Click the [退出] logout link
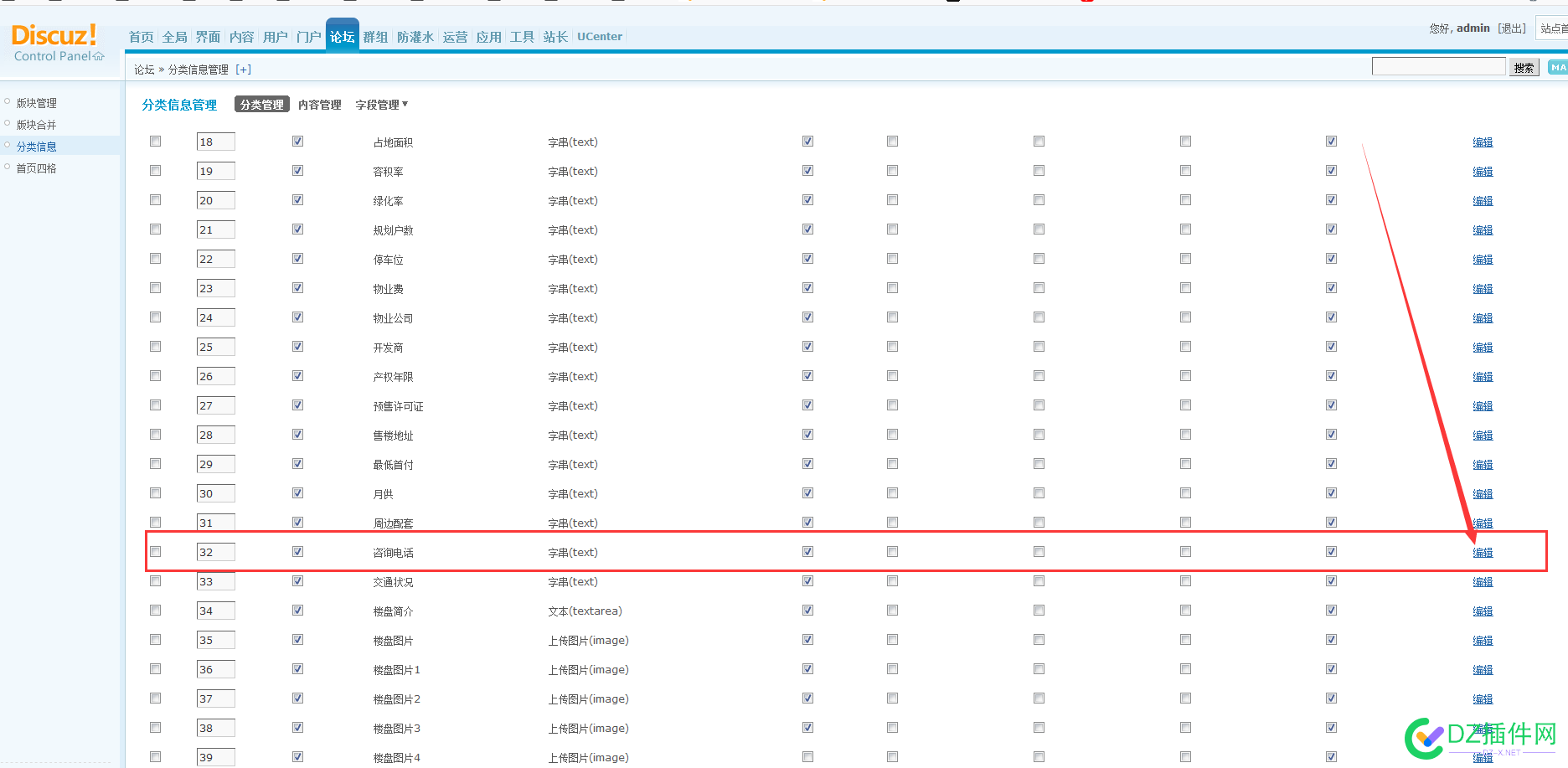This screenshot has width=1568, height=768. click(x=1512, y=28)
